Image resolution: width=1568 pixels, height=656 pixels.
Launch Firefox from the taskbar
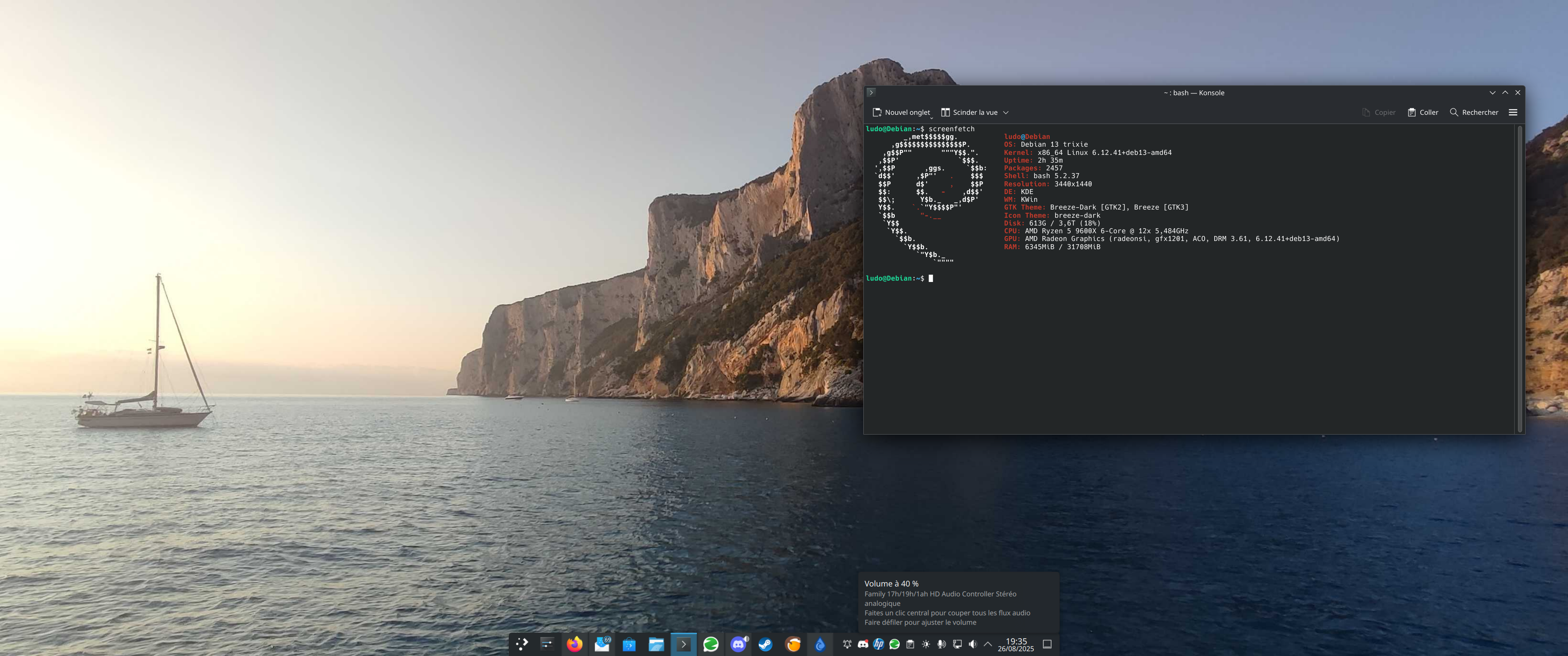[x=574, y=644]
